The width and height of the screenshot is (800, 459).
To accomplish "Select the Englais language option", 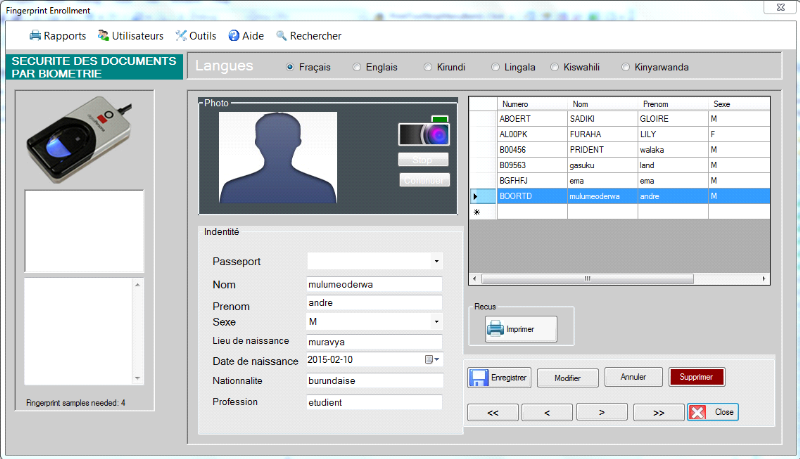I will [x=356, y=68].
